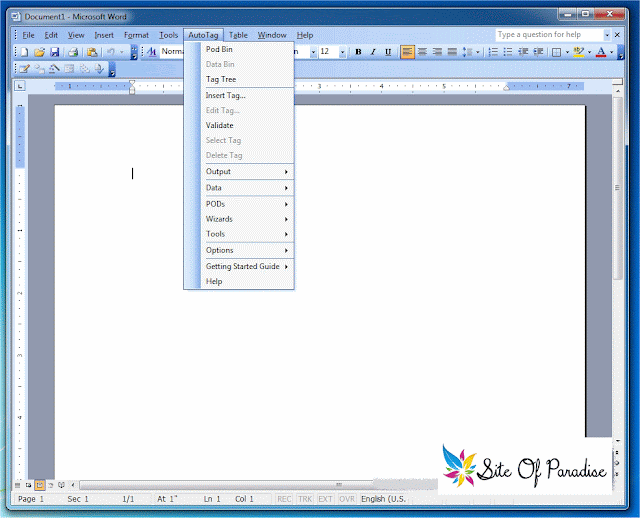This screenshot has width=640, height=518.
Task: Apply underline formatting
Action: click(x=388, y=52)
